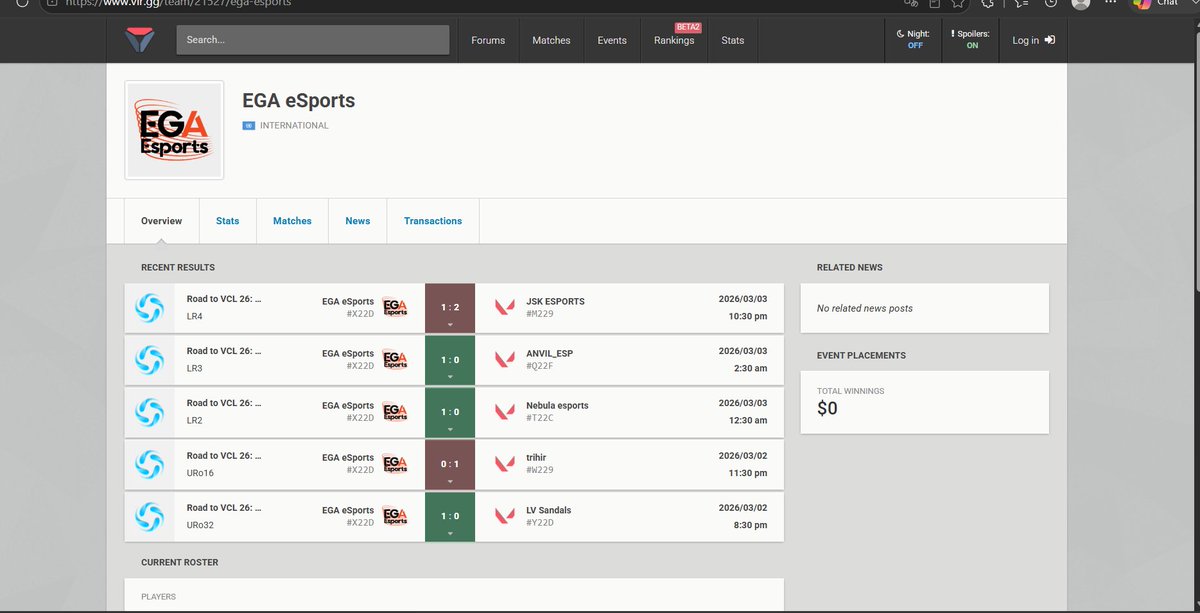This screenshot has width=1200, height=613.
Task: Open the browser profile avatar icon
Action: [1080, 3]
